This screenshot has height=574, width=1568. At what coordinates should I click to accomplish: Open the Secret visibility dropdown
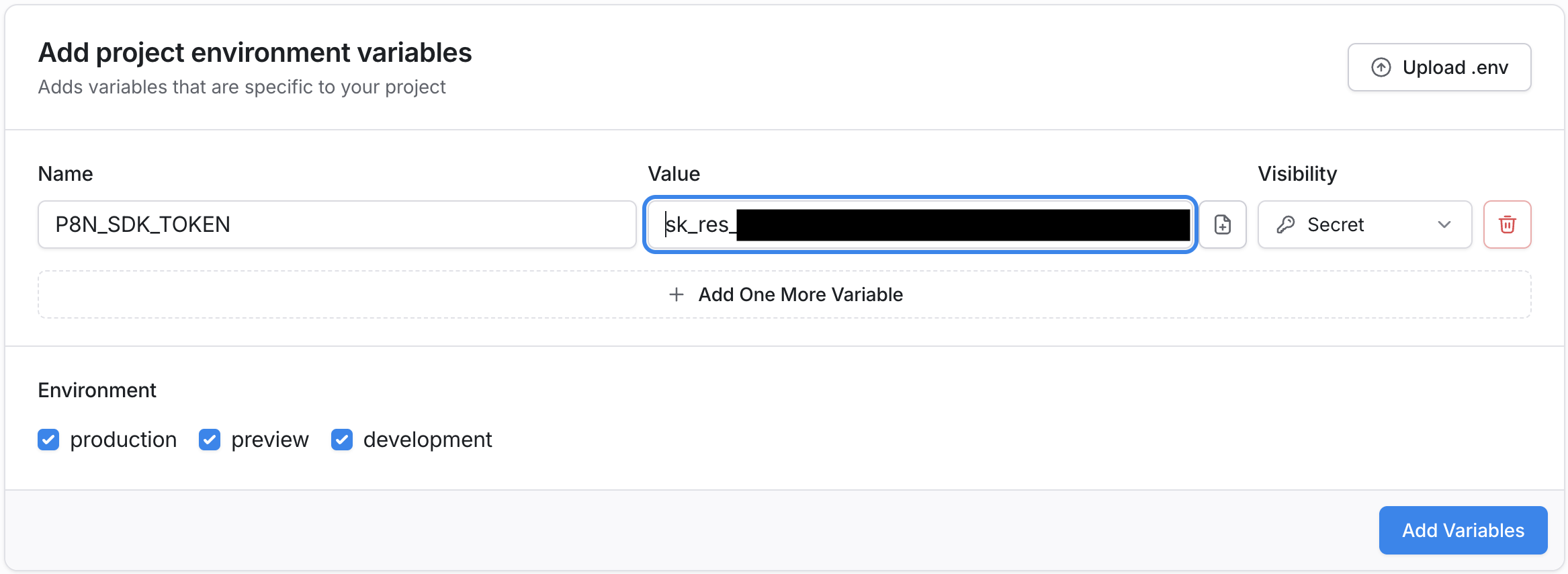1364,224
